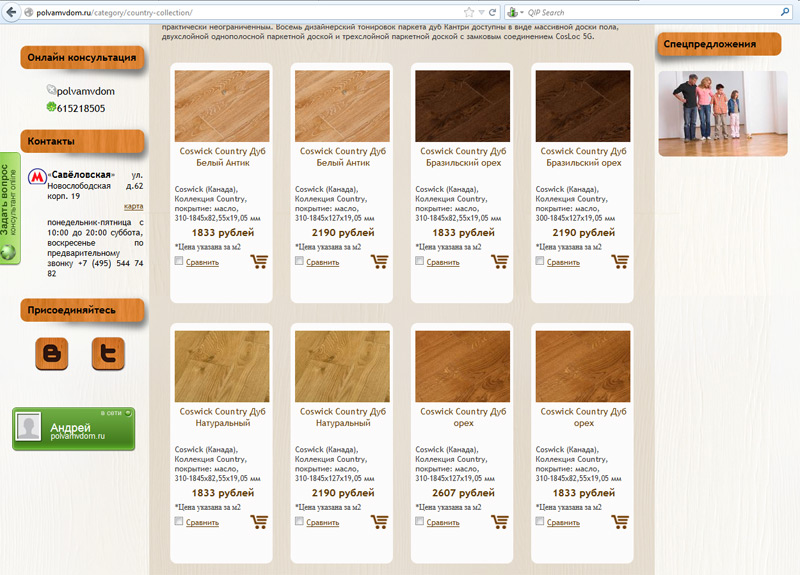Open the Спецпредложения section header
The image size is (800, 575).
[719, 44]
